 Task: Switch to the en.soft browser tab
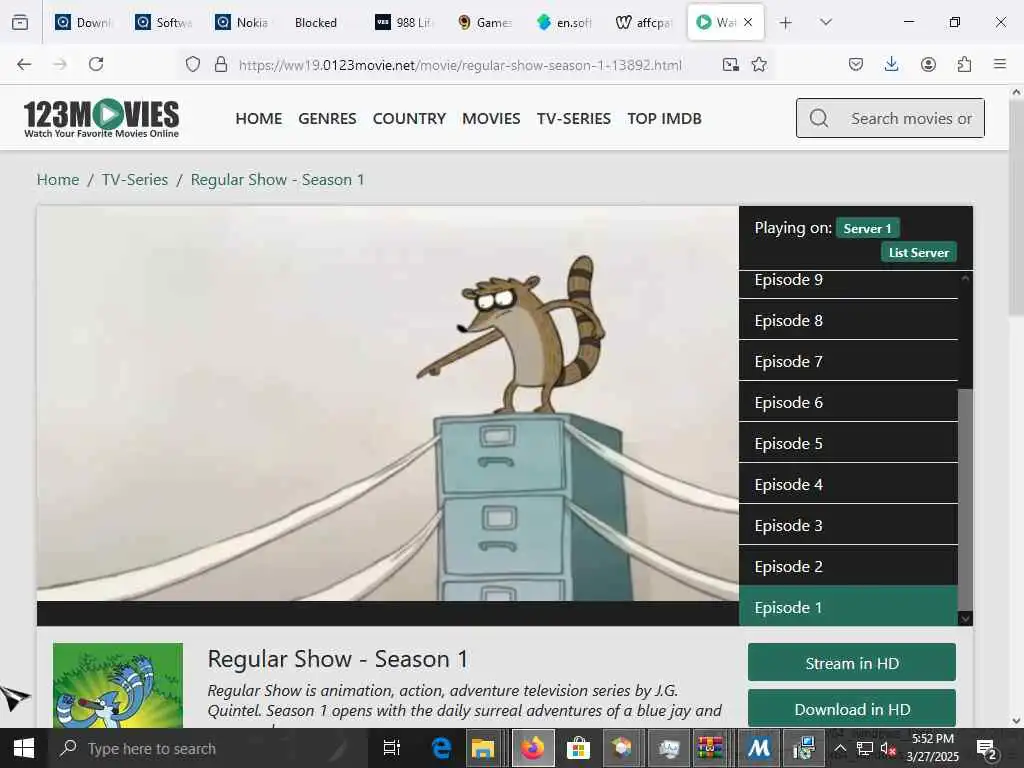coord(564,23)
